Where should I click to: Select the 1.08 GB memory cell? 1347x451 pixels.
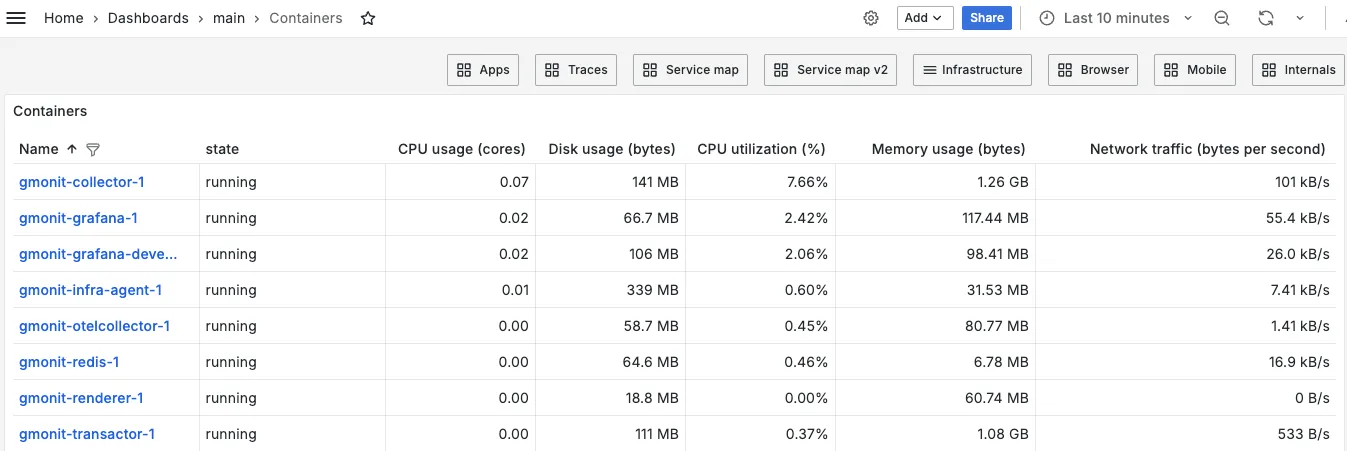click(x=935, y=434)
